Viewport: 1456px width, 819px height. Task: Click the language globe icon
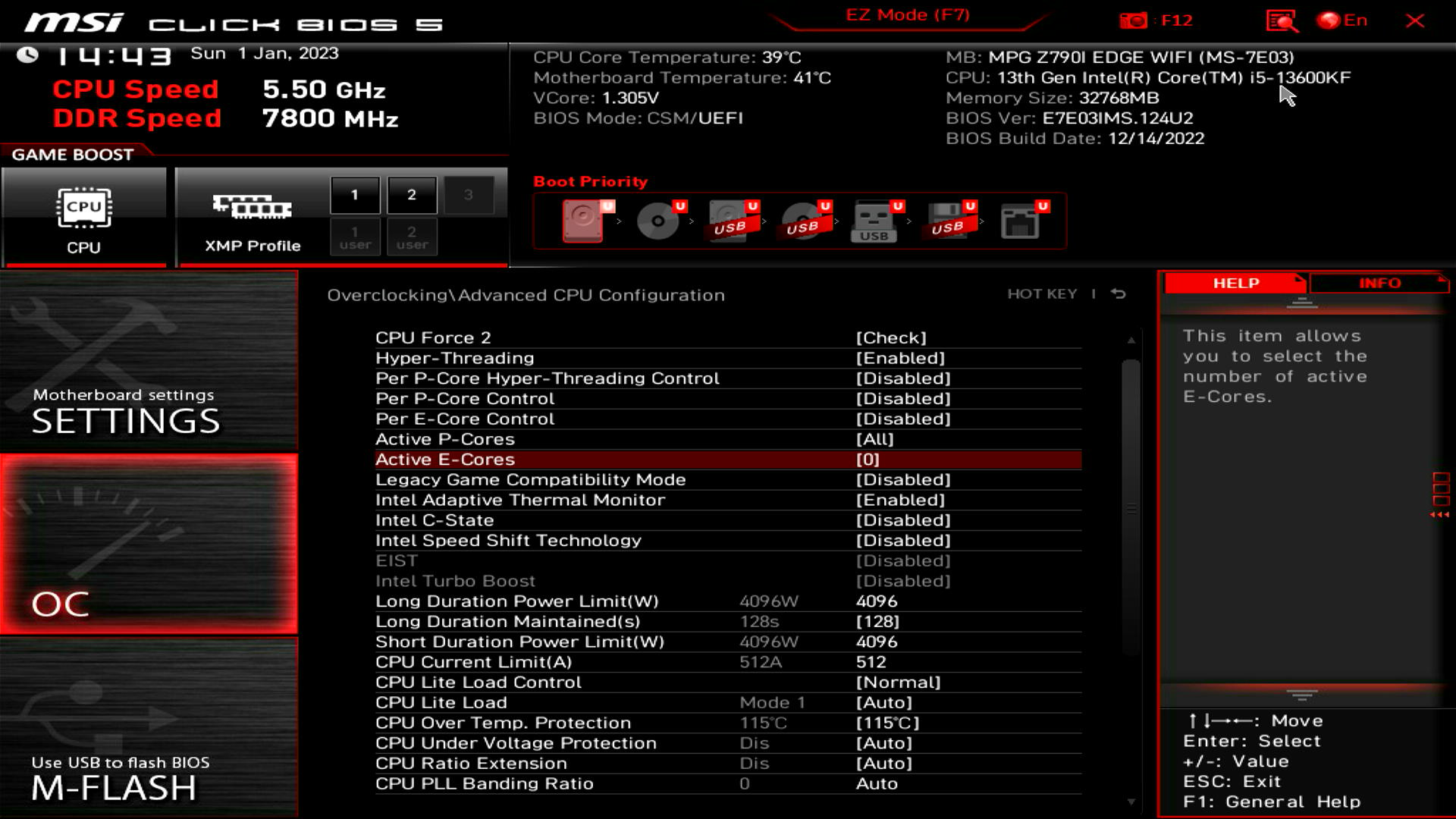tap(1328, 20)
